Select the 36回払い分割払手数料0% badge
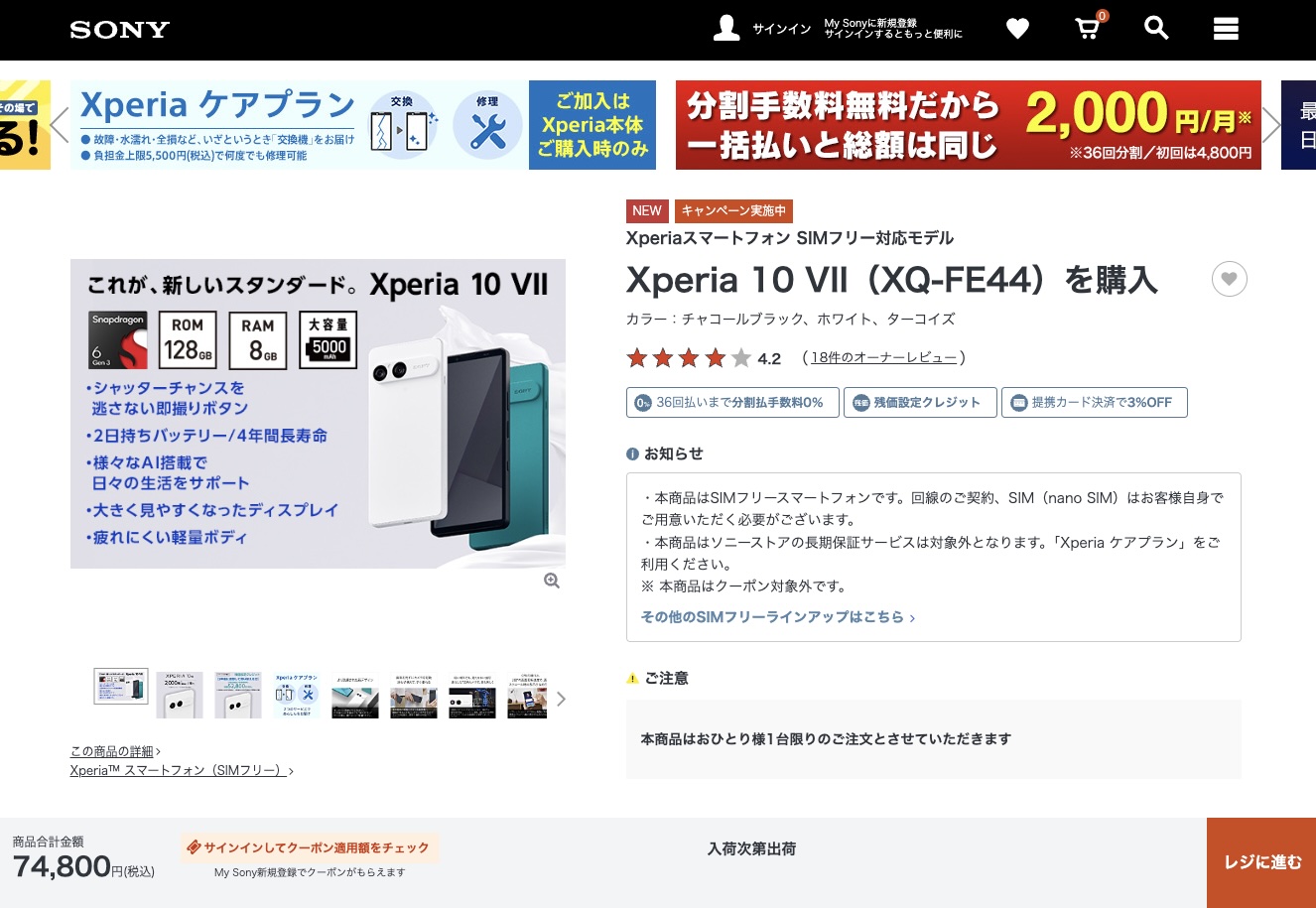Image resolution: width=1316 pixels, height=908 pixels. [x=730, y=402]
